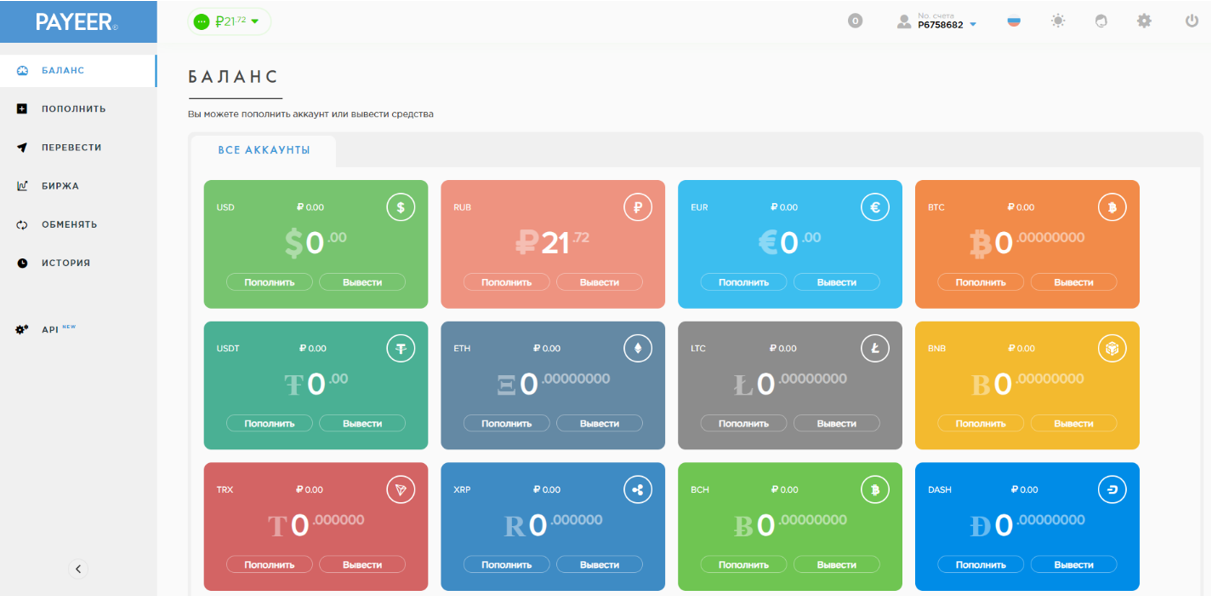Click the dollar icon on USD card
Image resolution: width=1211 pixels, height=603 pixels.
pos(401,207)
